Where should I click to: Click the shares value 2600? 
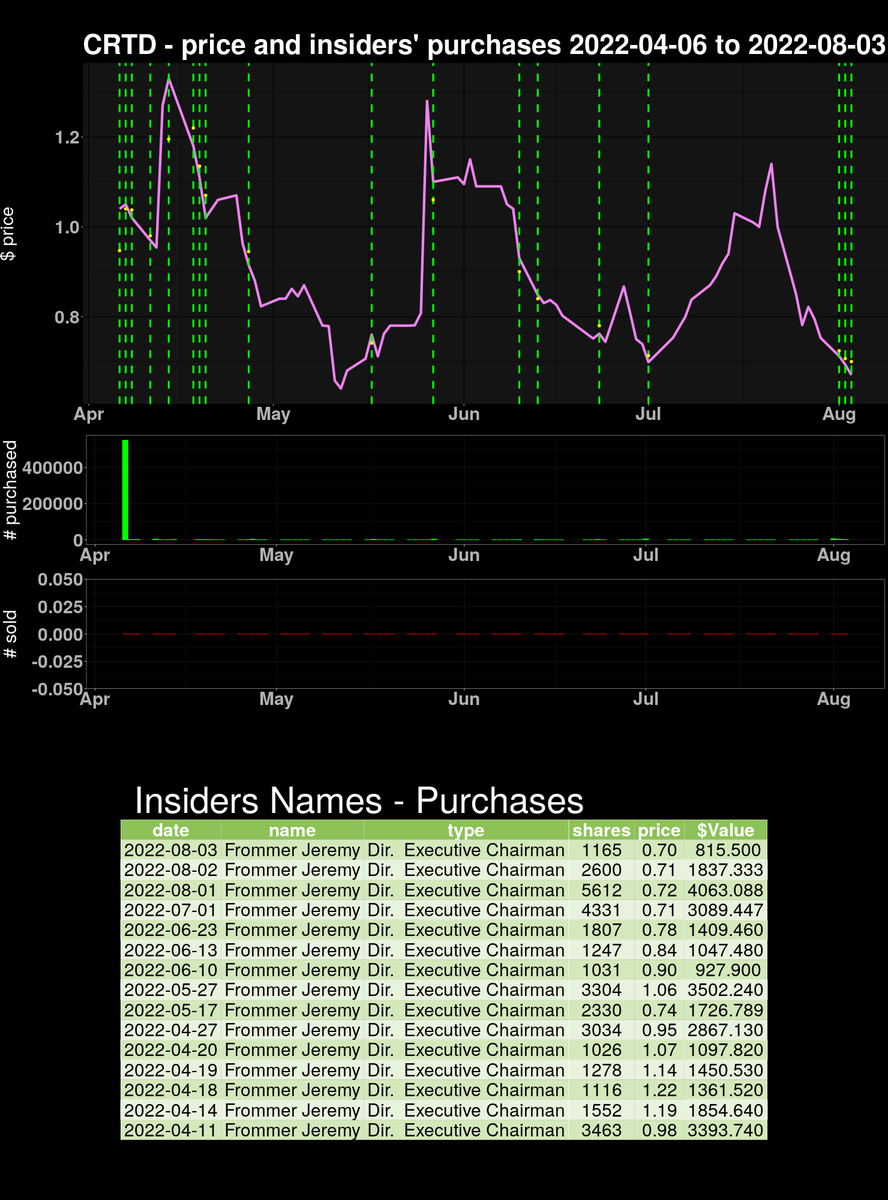coord(601,870)
